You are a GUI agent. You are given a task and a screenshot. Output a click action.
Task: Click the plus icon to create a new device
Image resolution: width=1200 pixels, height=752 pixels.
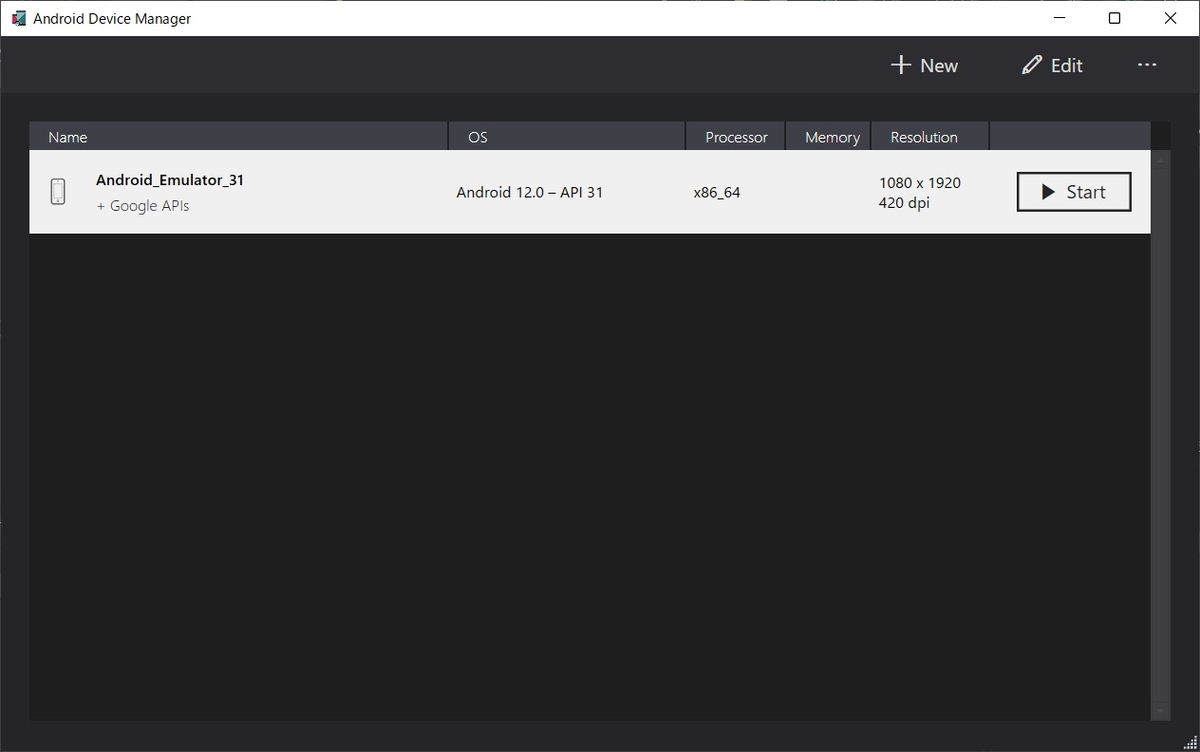click(x=902, y=64)
